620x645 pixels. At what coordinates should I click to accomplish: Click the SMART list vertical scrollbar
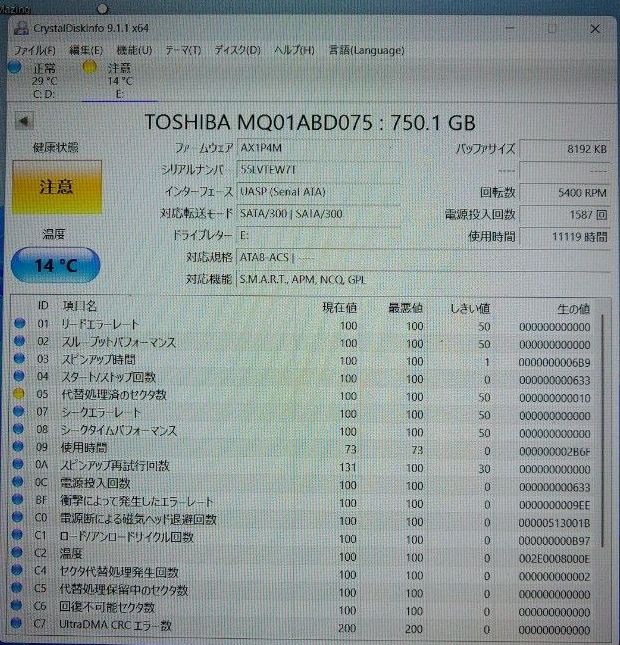pos(602,431)
